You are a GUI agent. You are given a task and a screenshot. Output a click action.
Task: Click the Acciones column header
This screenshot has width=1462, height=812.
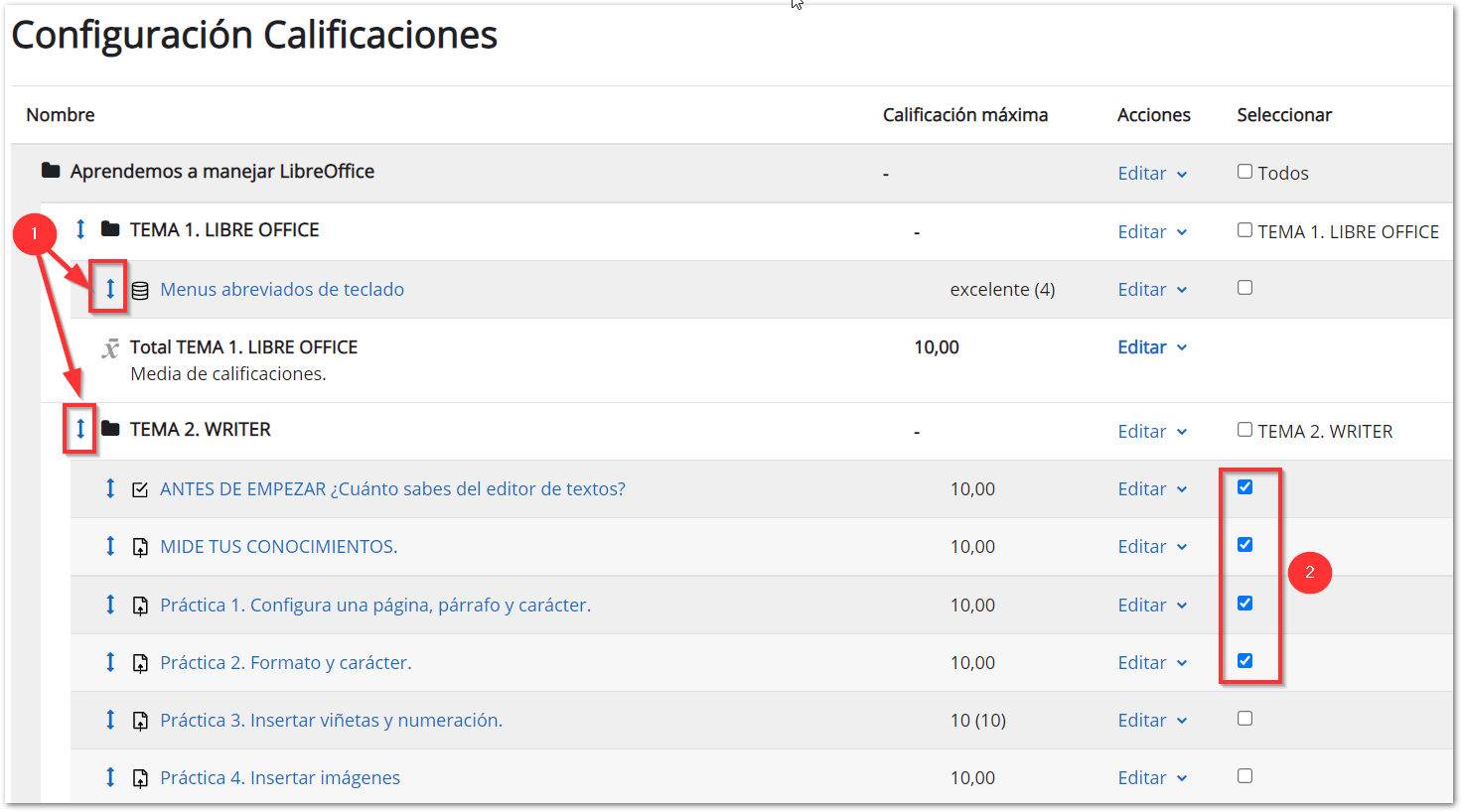[x=1154, y=114]
